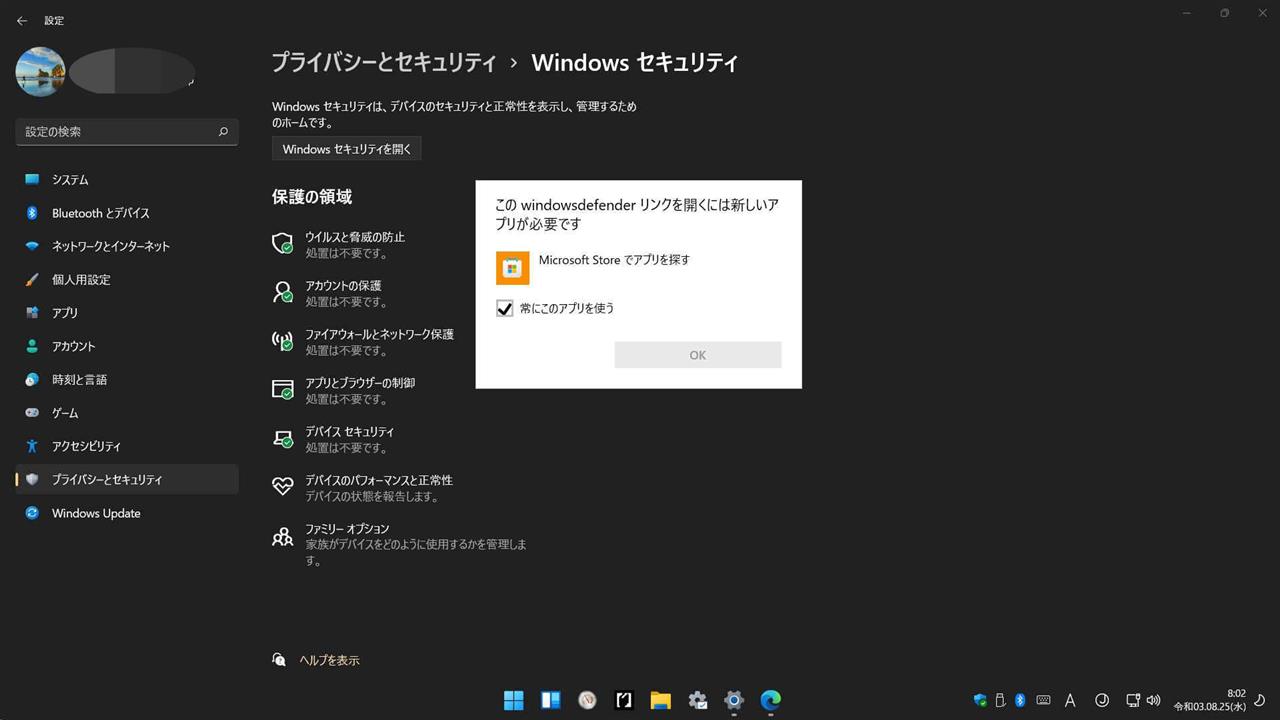Click Windows セキュリティを開く button
Screen dimensions: 1280x720
click(x=347, y=149)
